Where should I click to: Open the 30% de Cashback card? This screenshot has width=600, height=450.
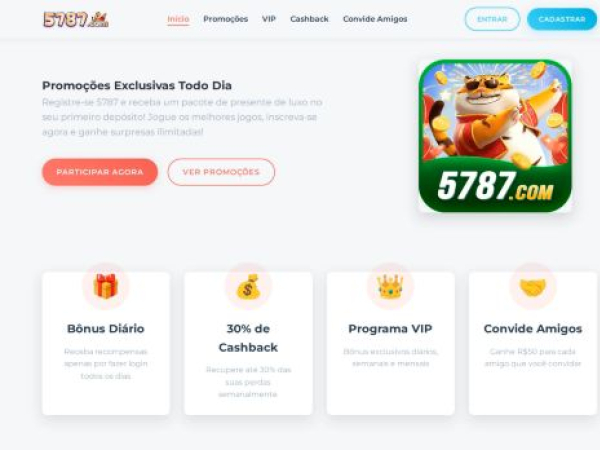(x=248, y=343)
